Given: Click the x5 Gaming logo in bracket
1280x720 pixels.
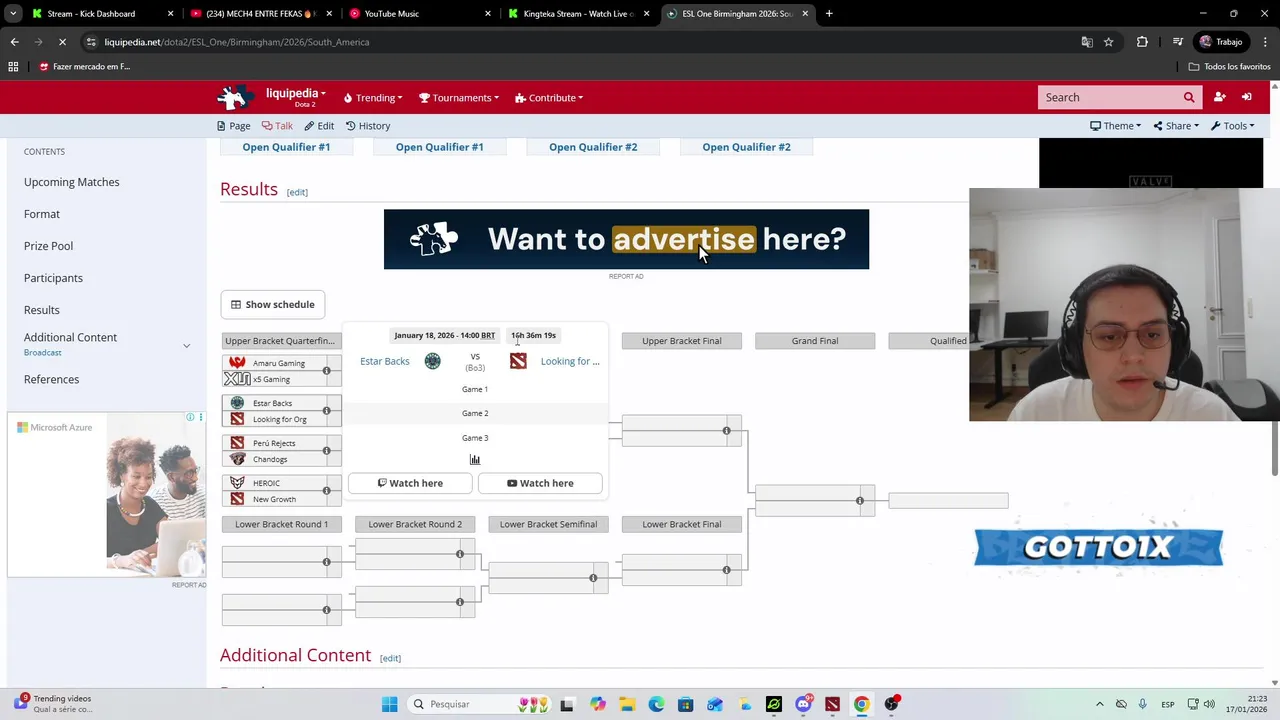Looking at the screenshot, I should 237,379.
